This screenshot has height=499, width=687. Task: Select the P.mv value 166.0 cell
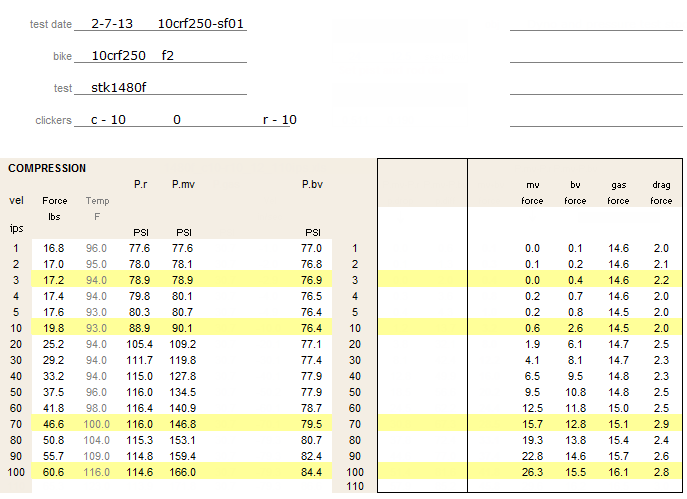[182, 471]
